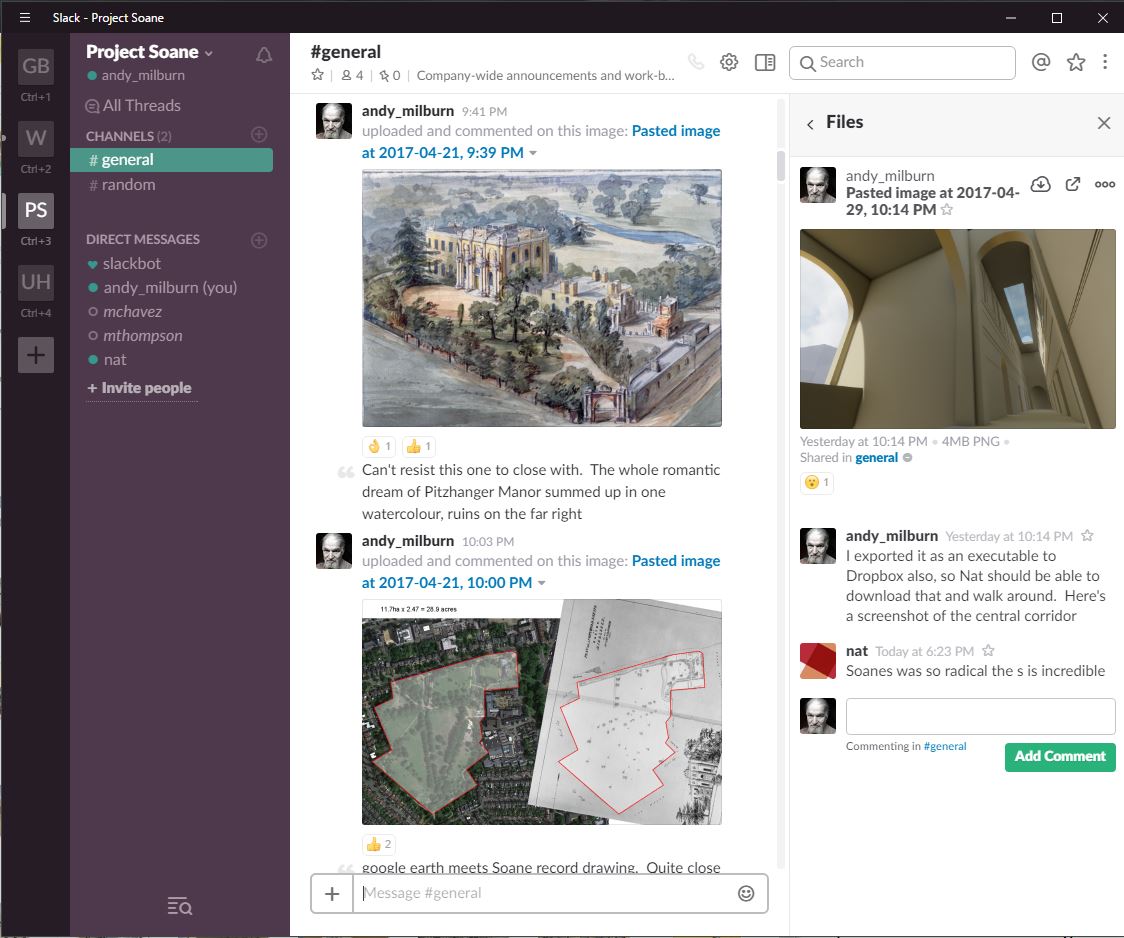The height and width of the screenshot is (938, 1124).
Task: Open nat's avatar in Files comments
Action: tap(818, 661)
